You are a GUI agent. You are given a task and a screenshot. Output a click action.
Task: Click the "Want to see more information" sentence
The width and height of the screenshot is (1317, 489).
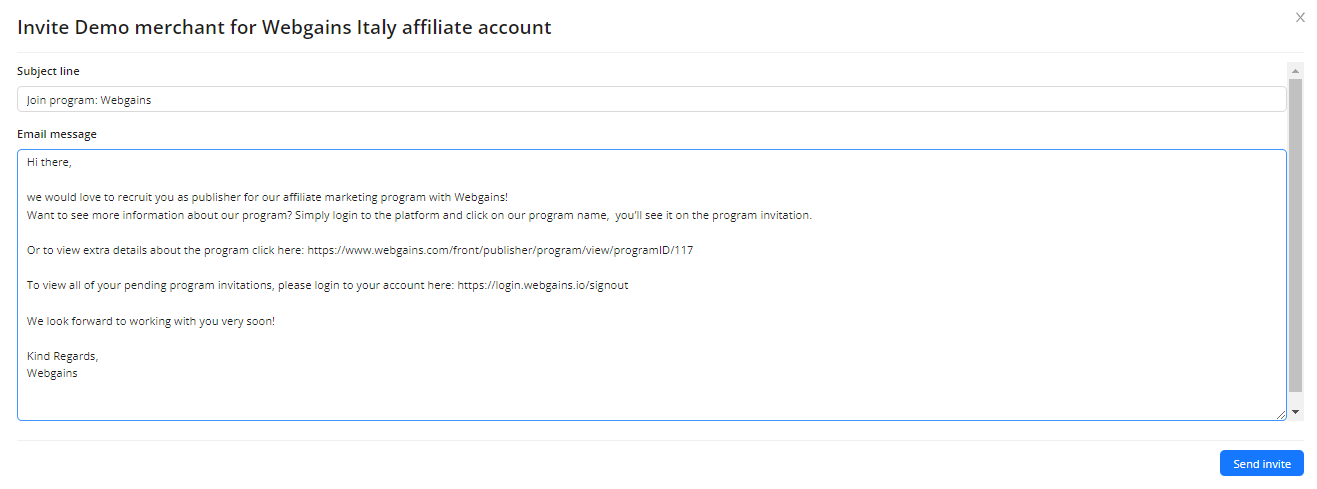click(x=160, y=216)
